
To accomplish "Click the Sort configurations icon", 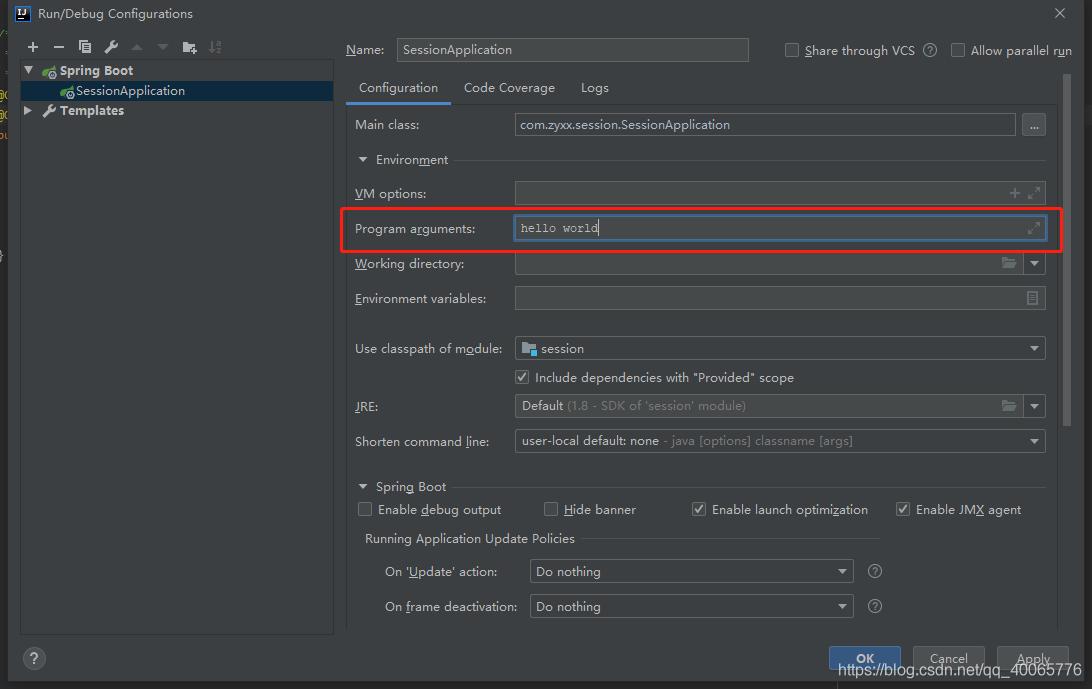I will point(216,47).
